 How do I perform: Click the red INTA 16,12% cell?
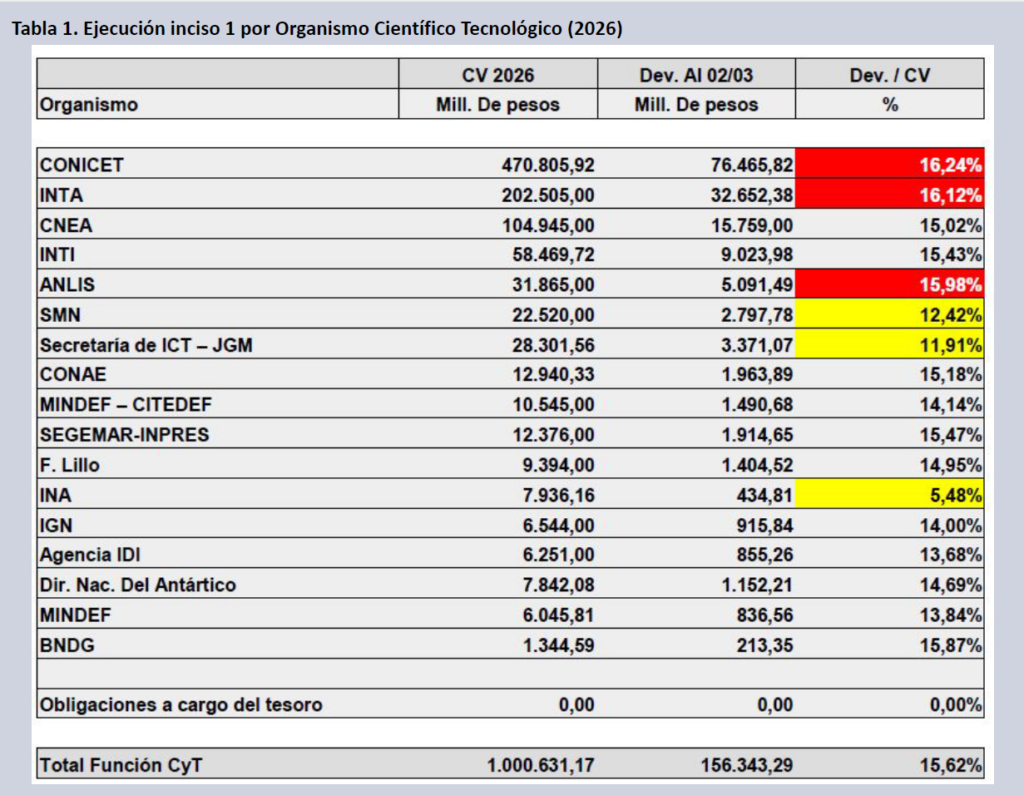[x=889, y=194]
